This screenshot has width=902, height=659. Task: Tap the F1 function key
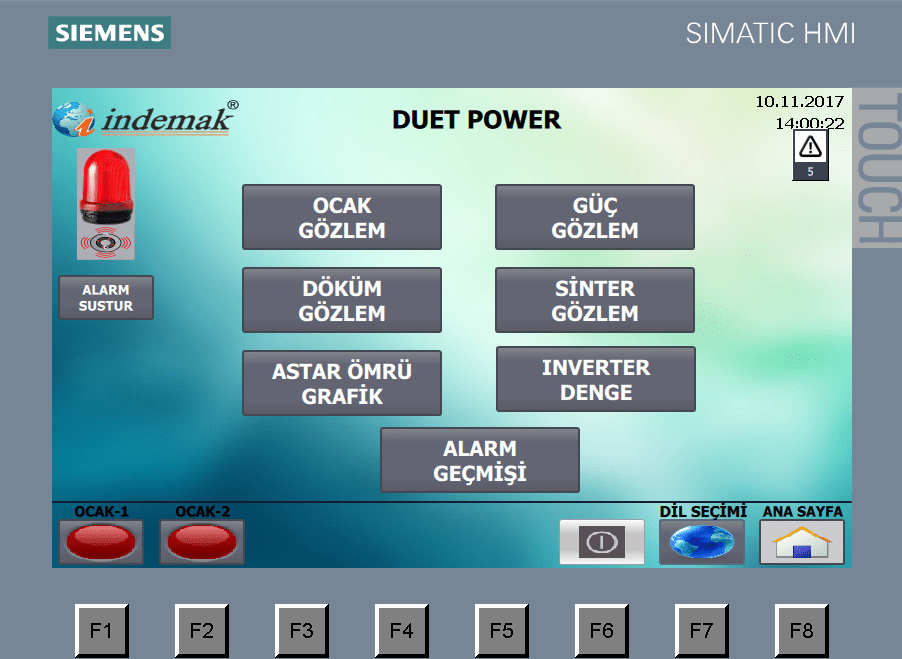pyautogui.click(x=102, y=630)
